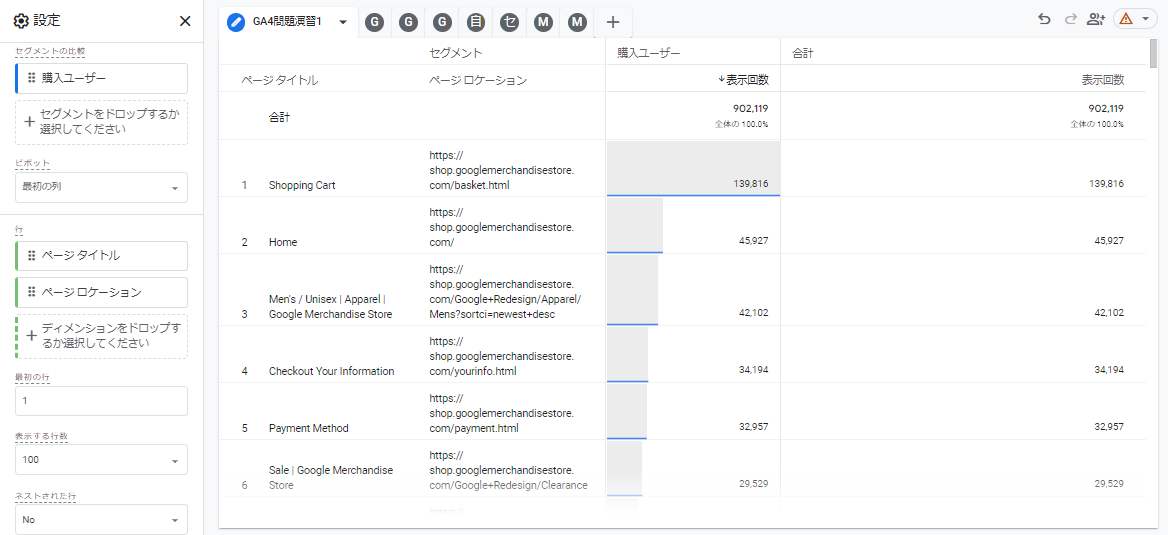
Task: Click the ページ ロケーション column header
Action: click(x=478, y=80)
